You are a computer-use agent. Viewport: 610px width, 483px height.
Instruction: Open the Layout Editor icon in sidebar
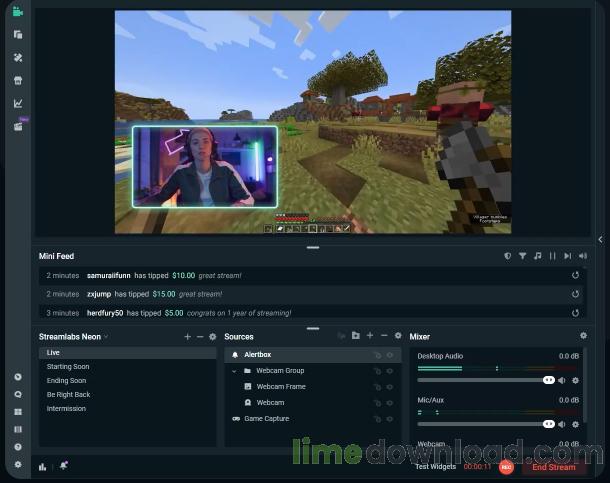[18, 35]
